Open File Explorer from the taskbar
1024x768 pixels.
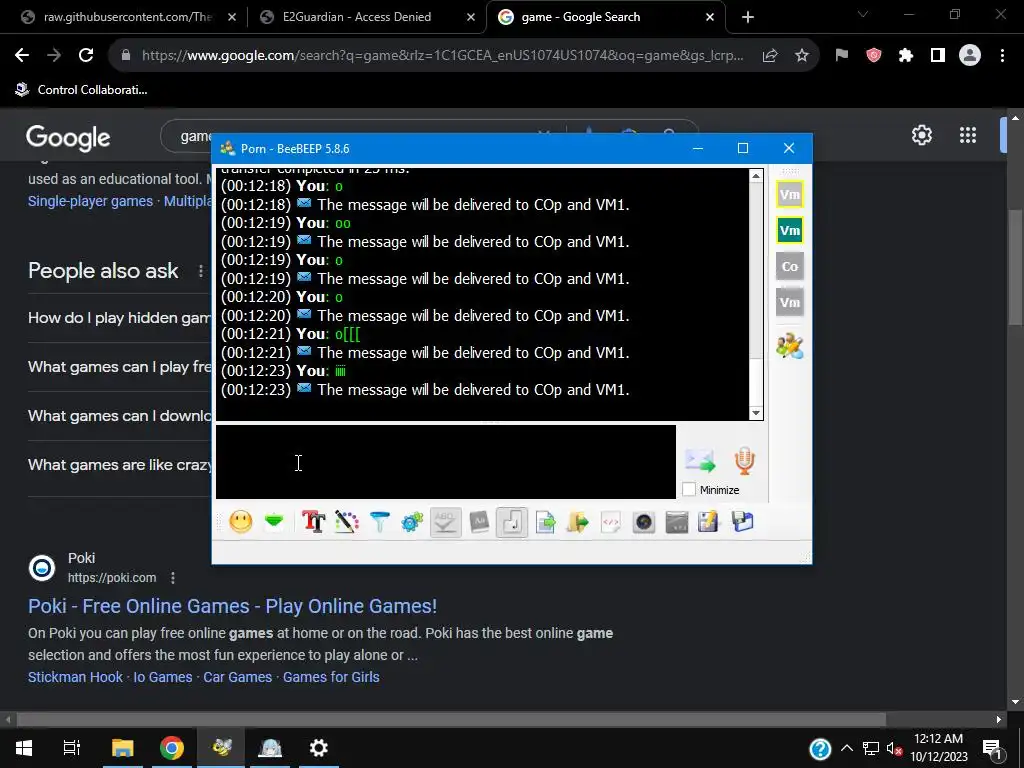pos(122,748)
